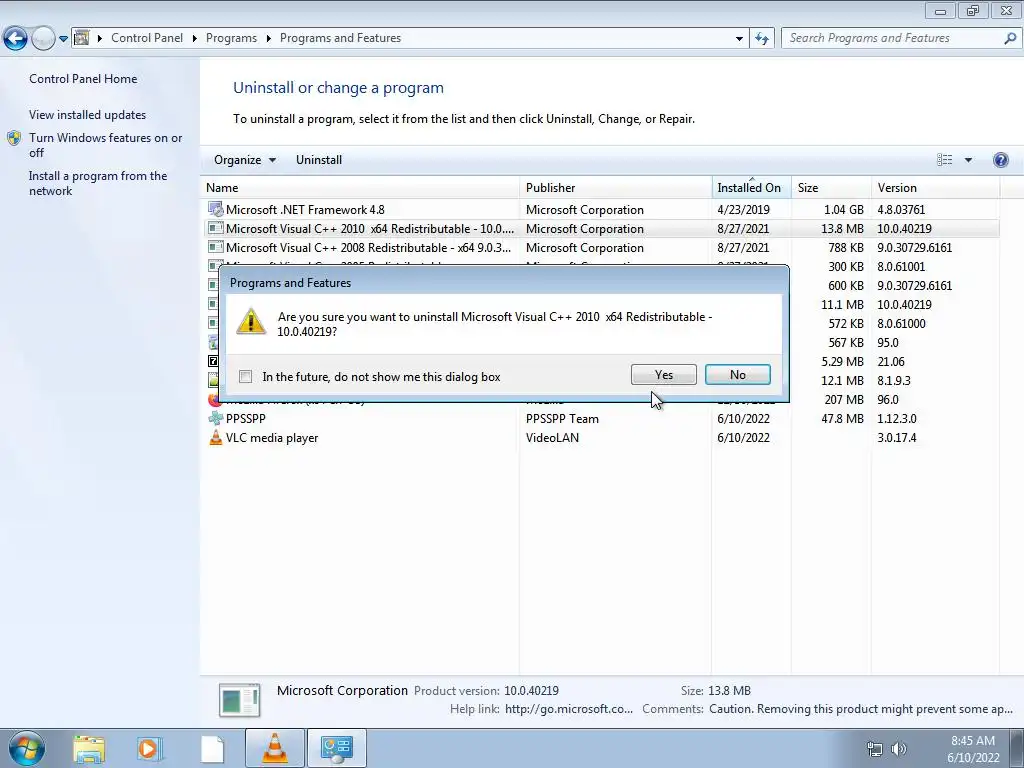The height and width of the screenshot is (768, 1024).
Task: Open the help link in details pane
Action: click(x=569, y=709)
